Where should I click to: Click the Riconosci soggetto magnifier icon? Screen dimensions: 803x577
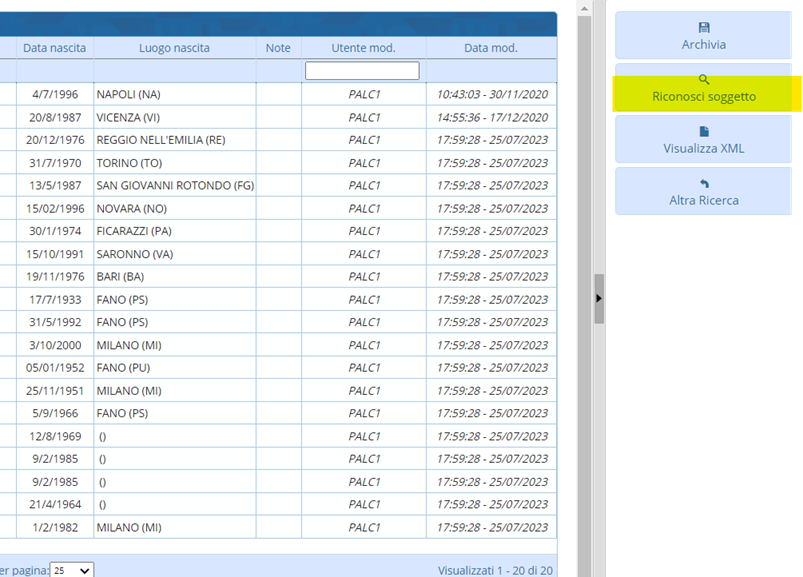pyautogui.click(x=703, y=79)
